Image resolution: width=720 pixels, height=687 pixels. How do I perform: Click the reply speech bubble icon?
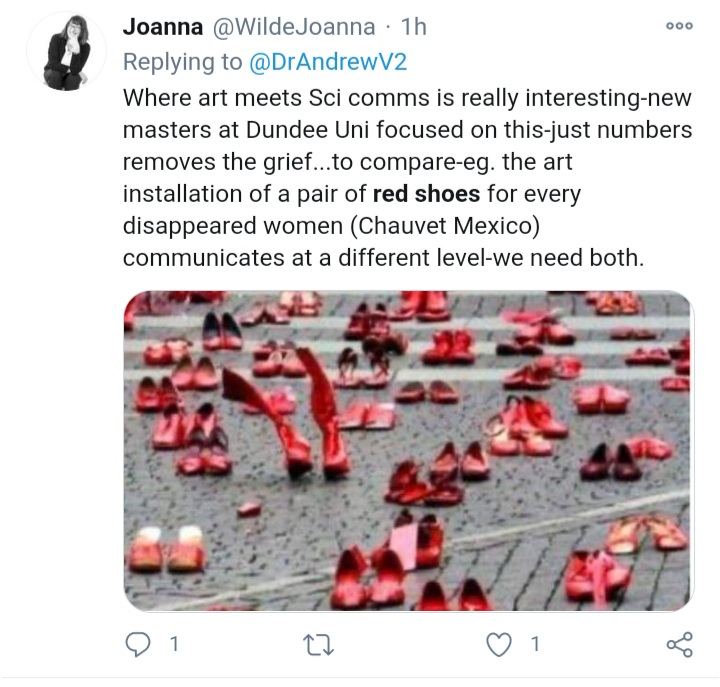[138, 644]
